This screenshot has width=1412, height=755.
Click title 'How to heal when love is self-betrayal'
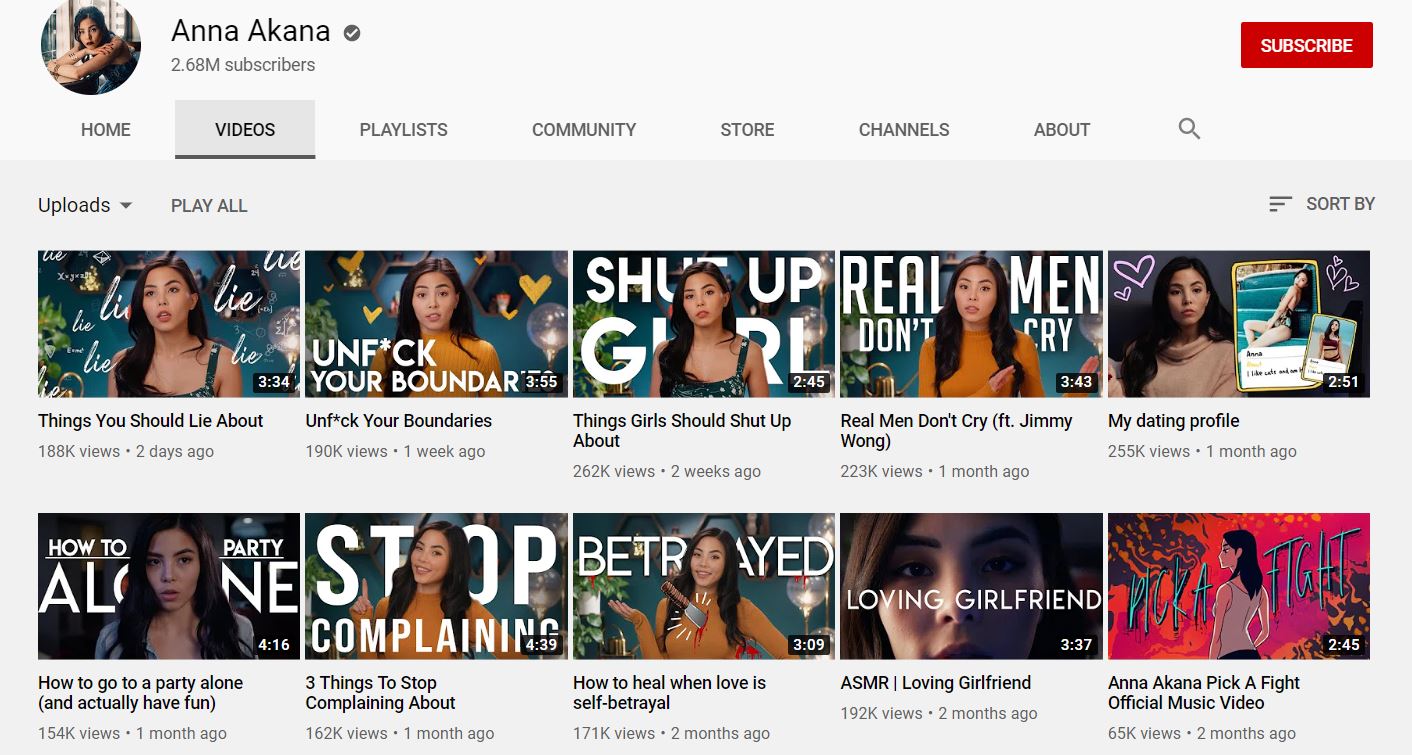pos(669,693)
